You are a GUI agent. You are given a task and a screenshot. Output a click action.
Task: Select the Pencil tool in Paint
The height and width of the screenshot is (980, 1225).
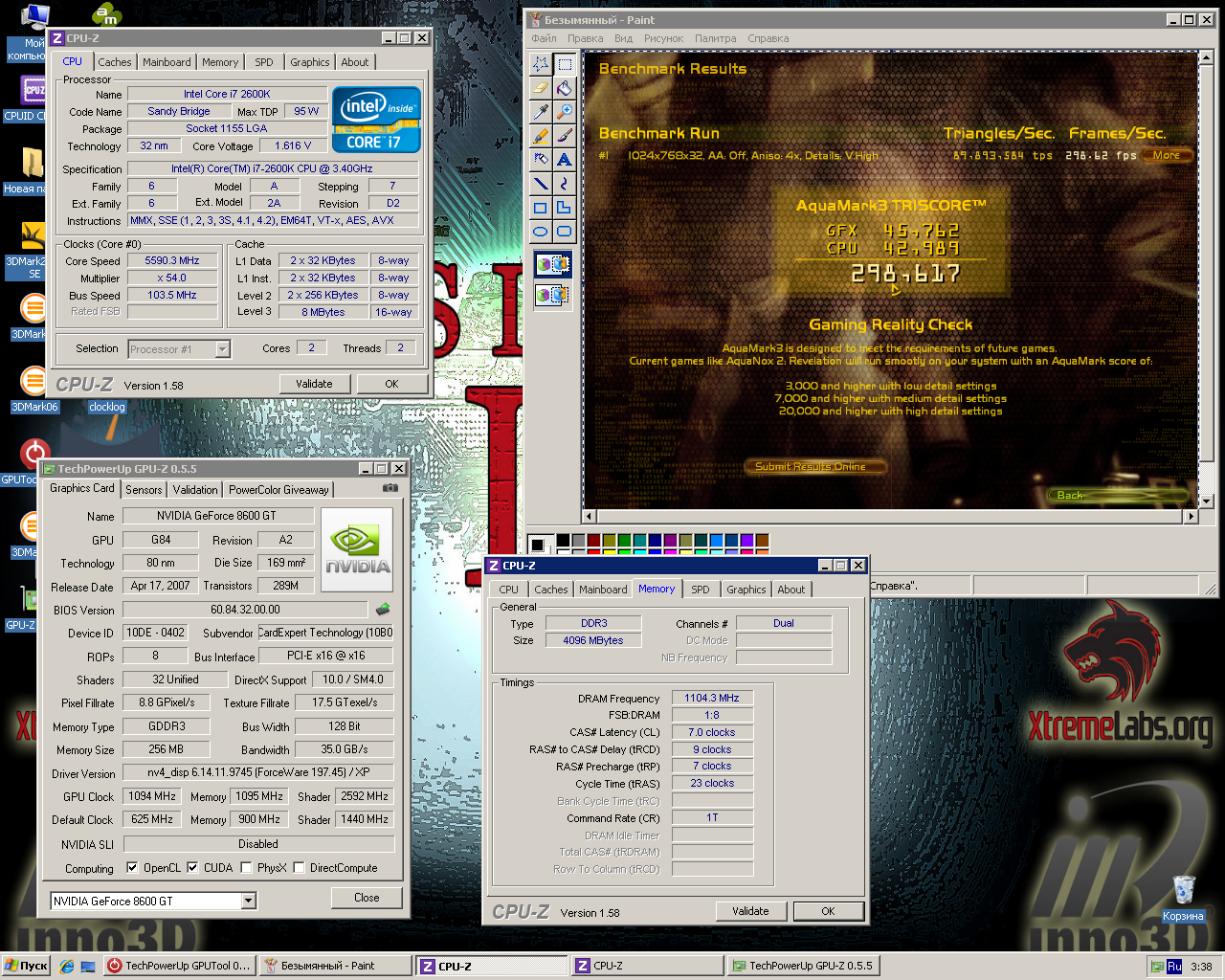click(x=541, y=136)
